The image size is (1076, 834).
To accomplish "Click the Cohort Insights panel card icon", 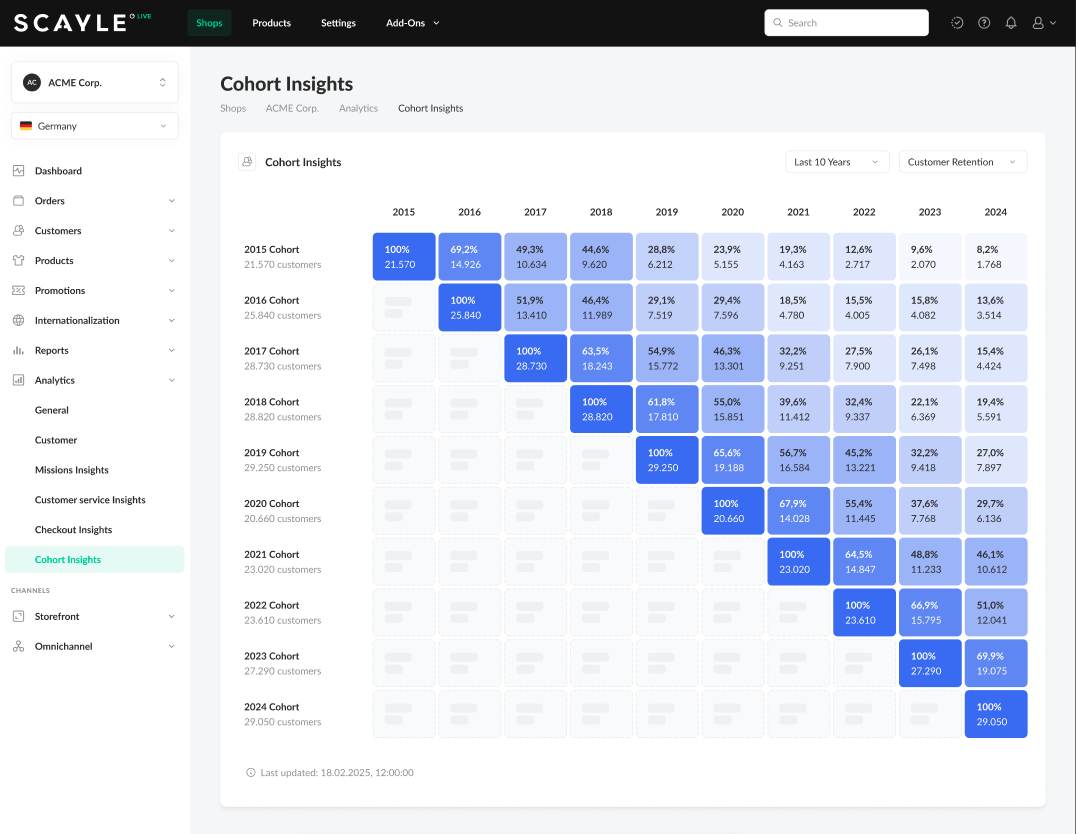I will tap(247, 162).
